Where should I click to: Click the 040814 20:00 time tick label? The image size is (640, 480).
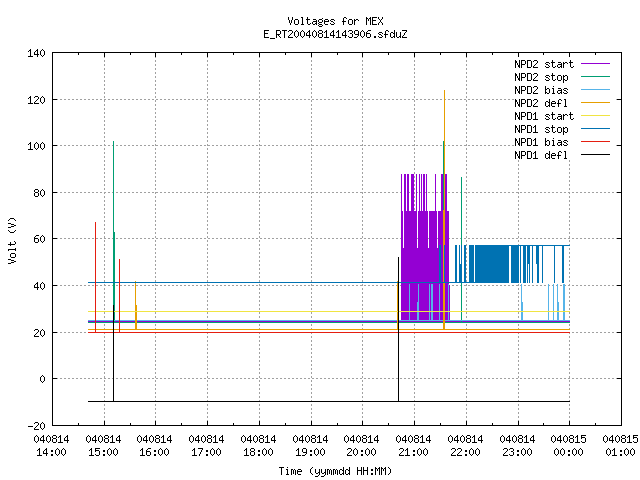tap(362, 446)
